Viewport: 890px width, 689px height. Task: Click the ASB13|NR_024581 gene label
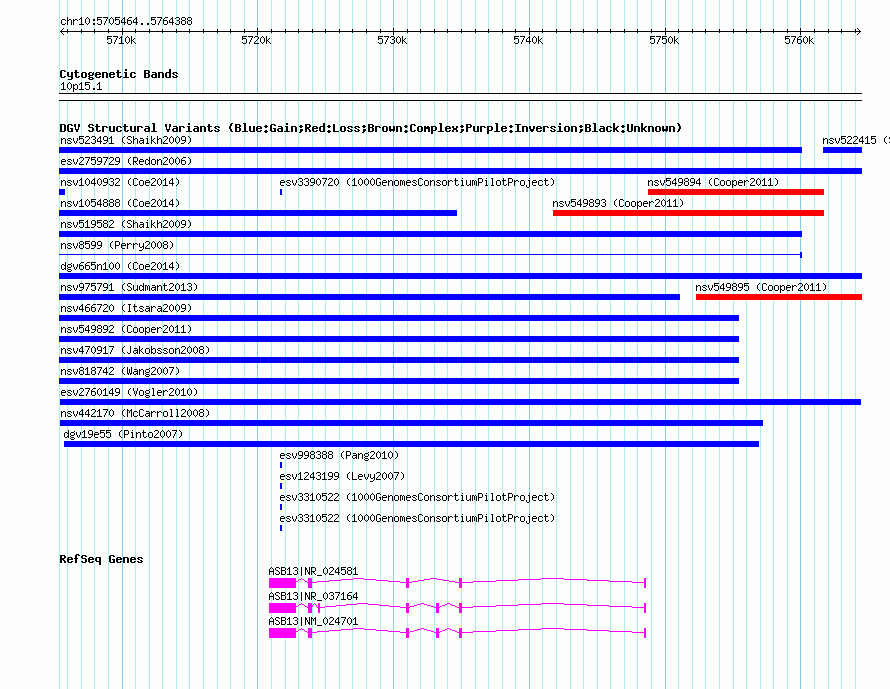point(313,572)
